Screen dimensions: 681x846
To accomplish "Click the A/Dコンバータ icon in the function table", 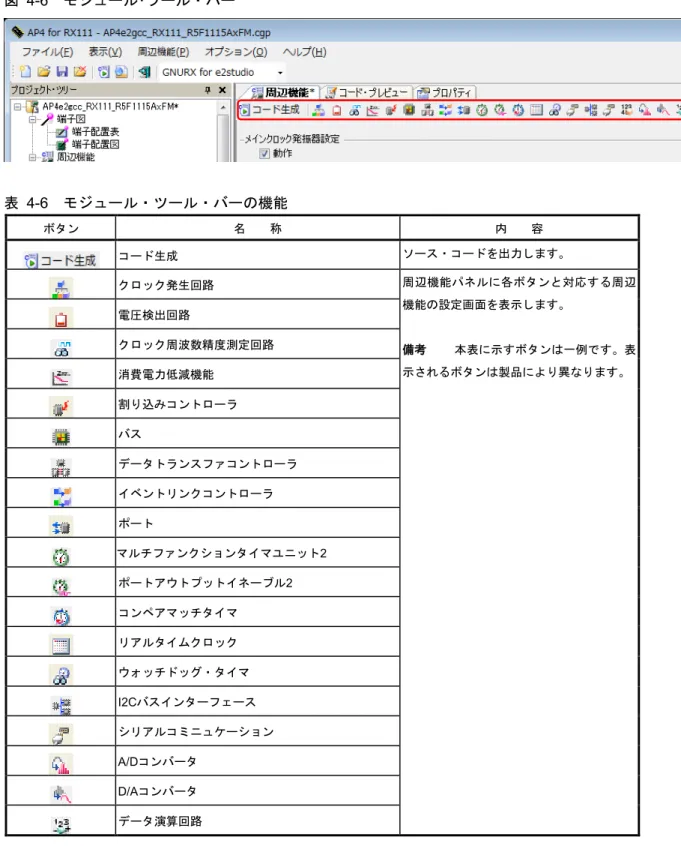I will pyautogui.click(x=61, y=764).
